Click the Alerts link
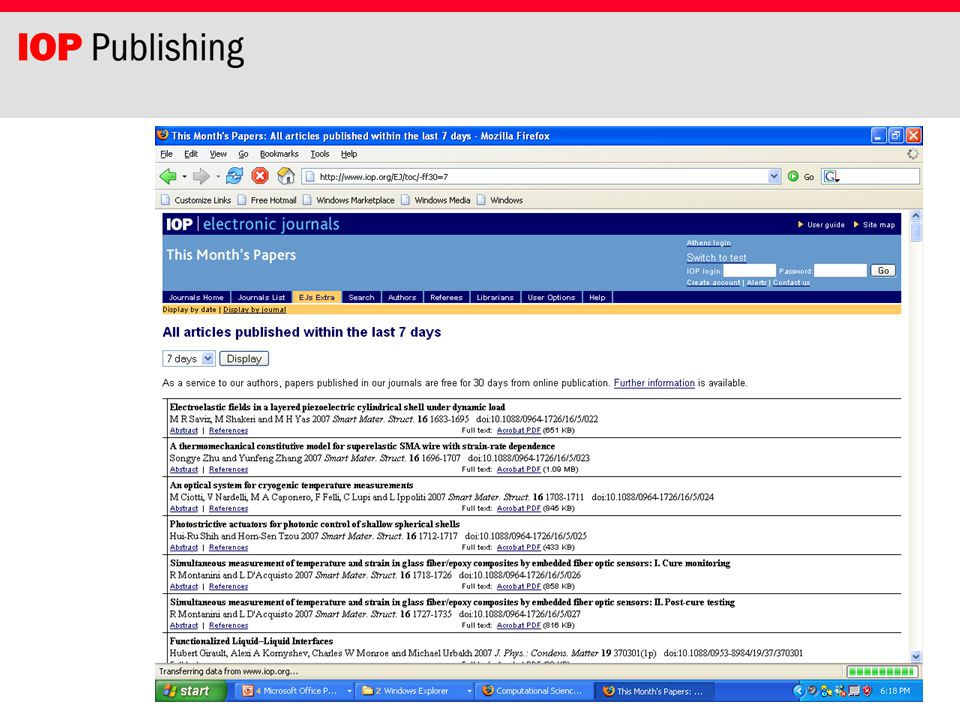 coord(757,283)
